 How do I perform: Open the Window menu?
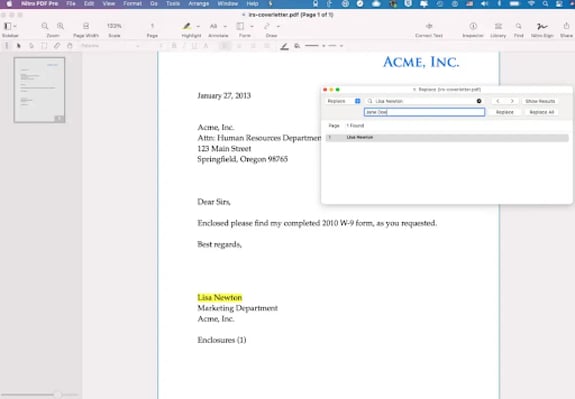click(x=228, y=4)
